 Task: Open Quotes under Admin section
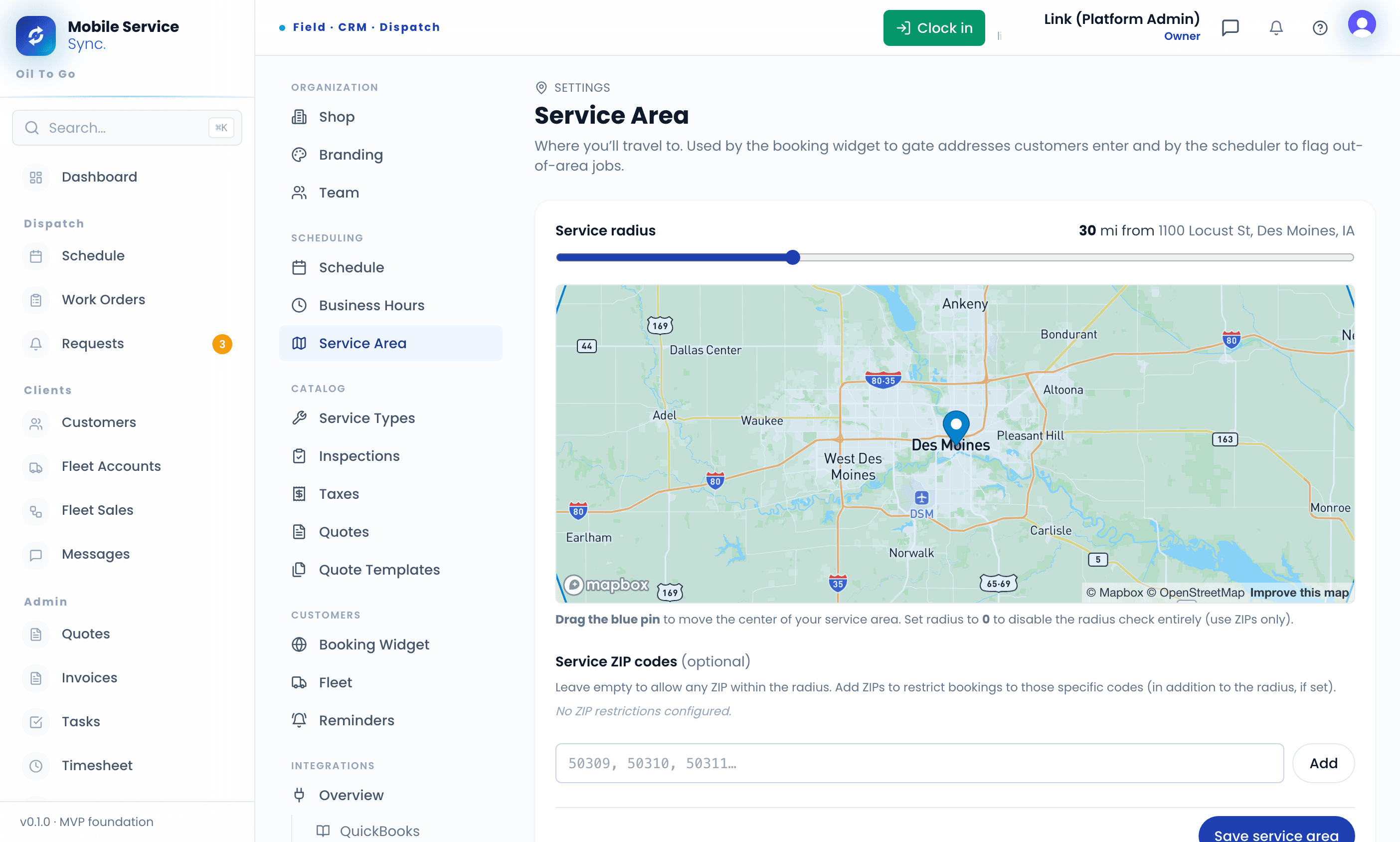click(127, 634)
